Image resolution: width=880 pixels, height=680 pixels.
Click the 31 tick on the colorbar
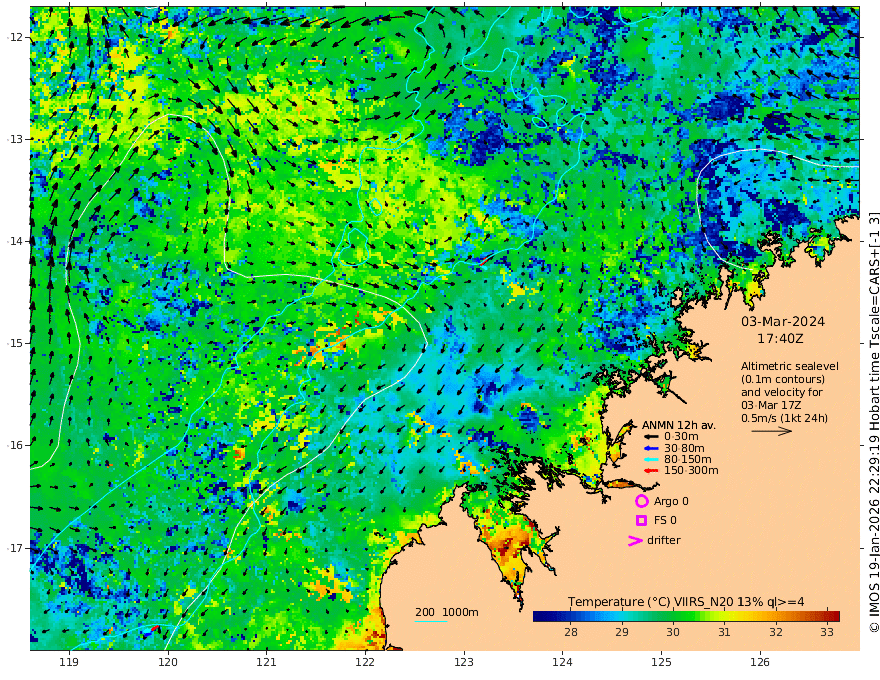pos(724,632)
